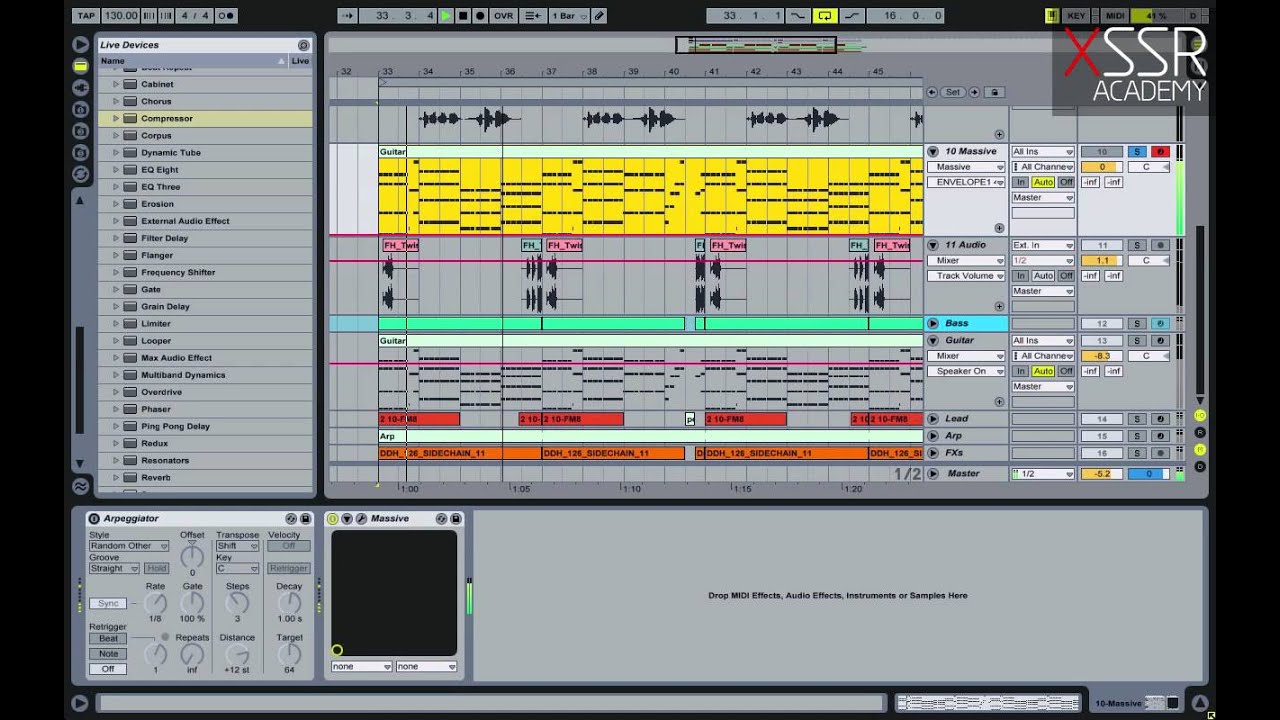1280x720 pixels.
Task: Toggle track Delay D button
Action: tap(1200, 466)
